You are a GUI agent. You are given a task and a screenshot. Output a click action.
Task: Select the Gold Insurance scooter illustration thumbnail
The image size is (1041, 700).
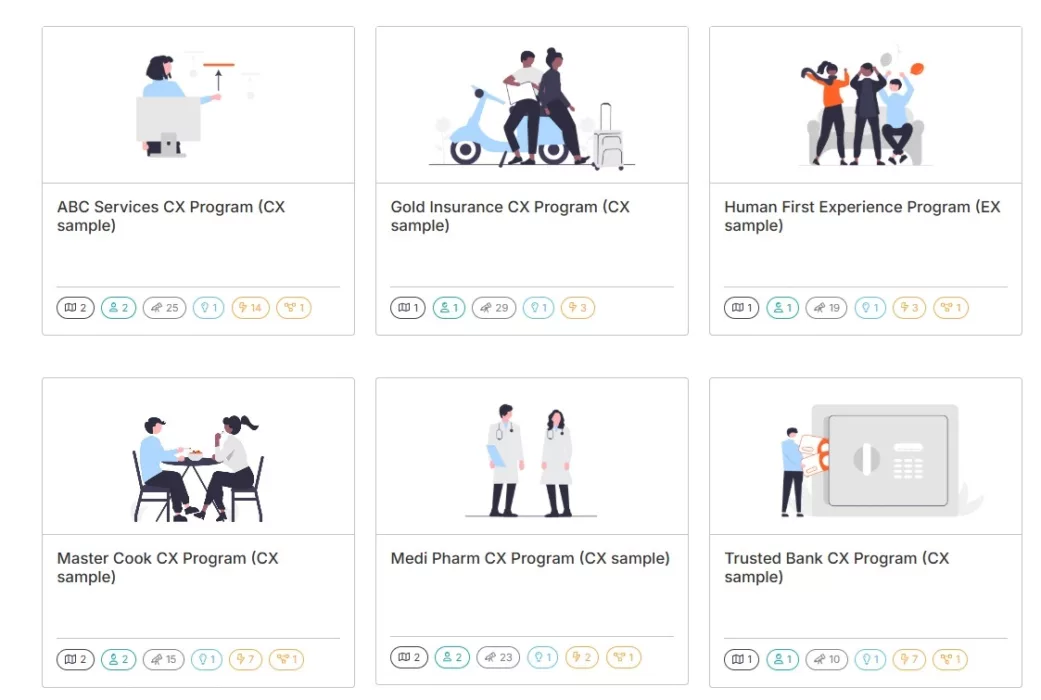pos(532,105)
